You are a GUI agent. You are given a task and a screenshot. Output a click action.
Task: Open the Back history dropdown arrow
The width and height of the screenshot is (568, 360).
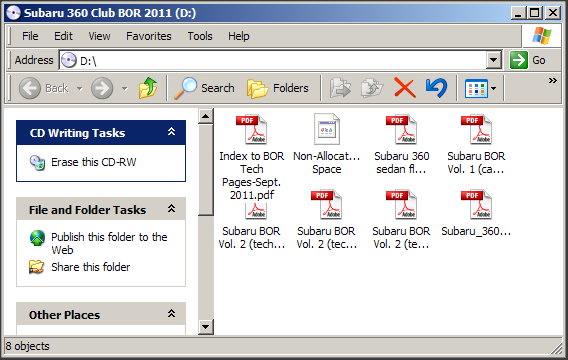80,88
